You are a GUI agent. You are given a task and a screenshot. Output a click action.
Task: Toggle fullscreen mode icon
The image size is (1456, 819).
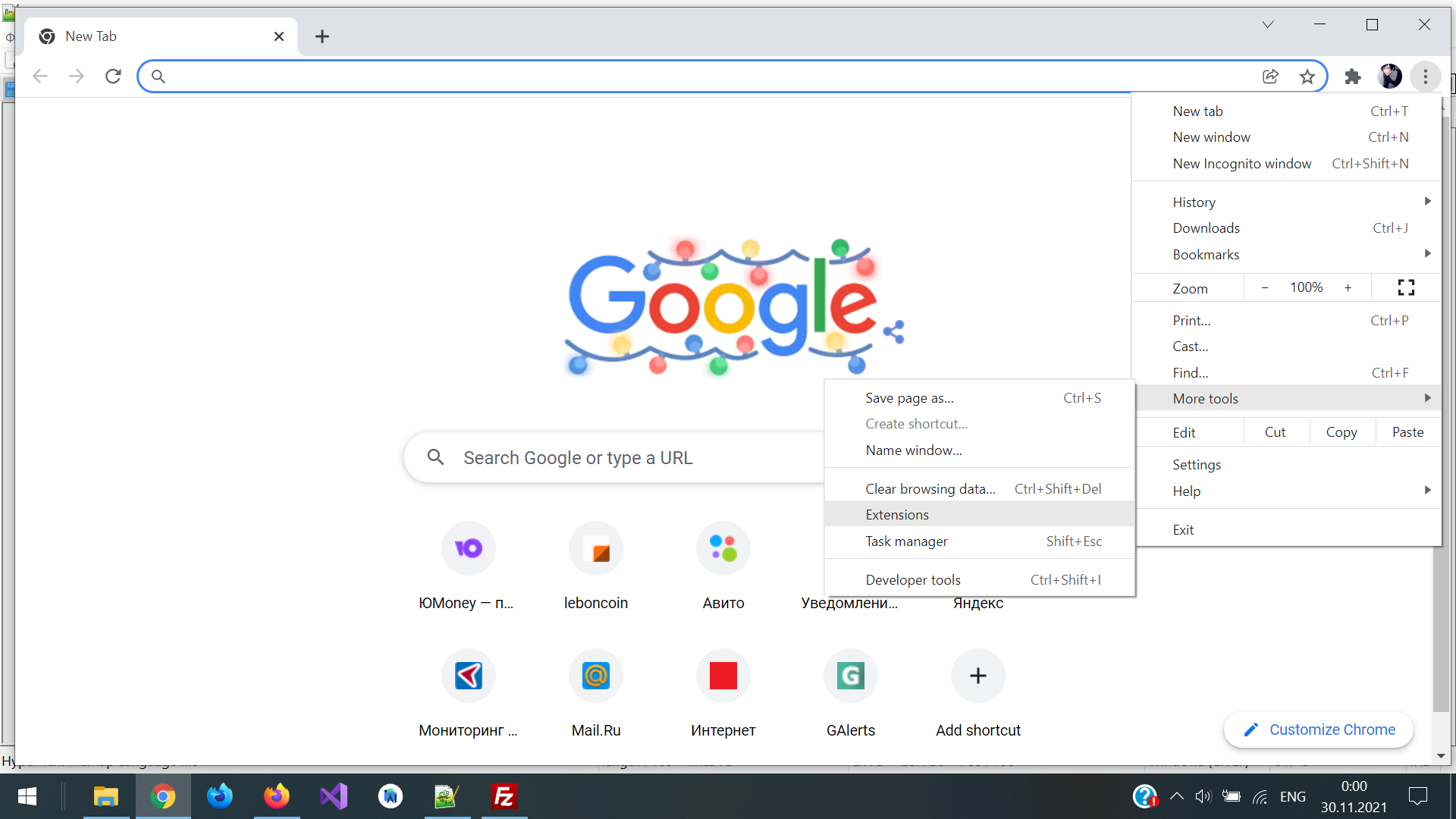click(1406, 287)
